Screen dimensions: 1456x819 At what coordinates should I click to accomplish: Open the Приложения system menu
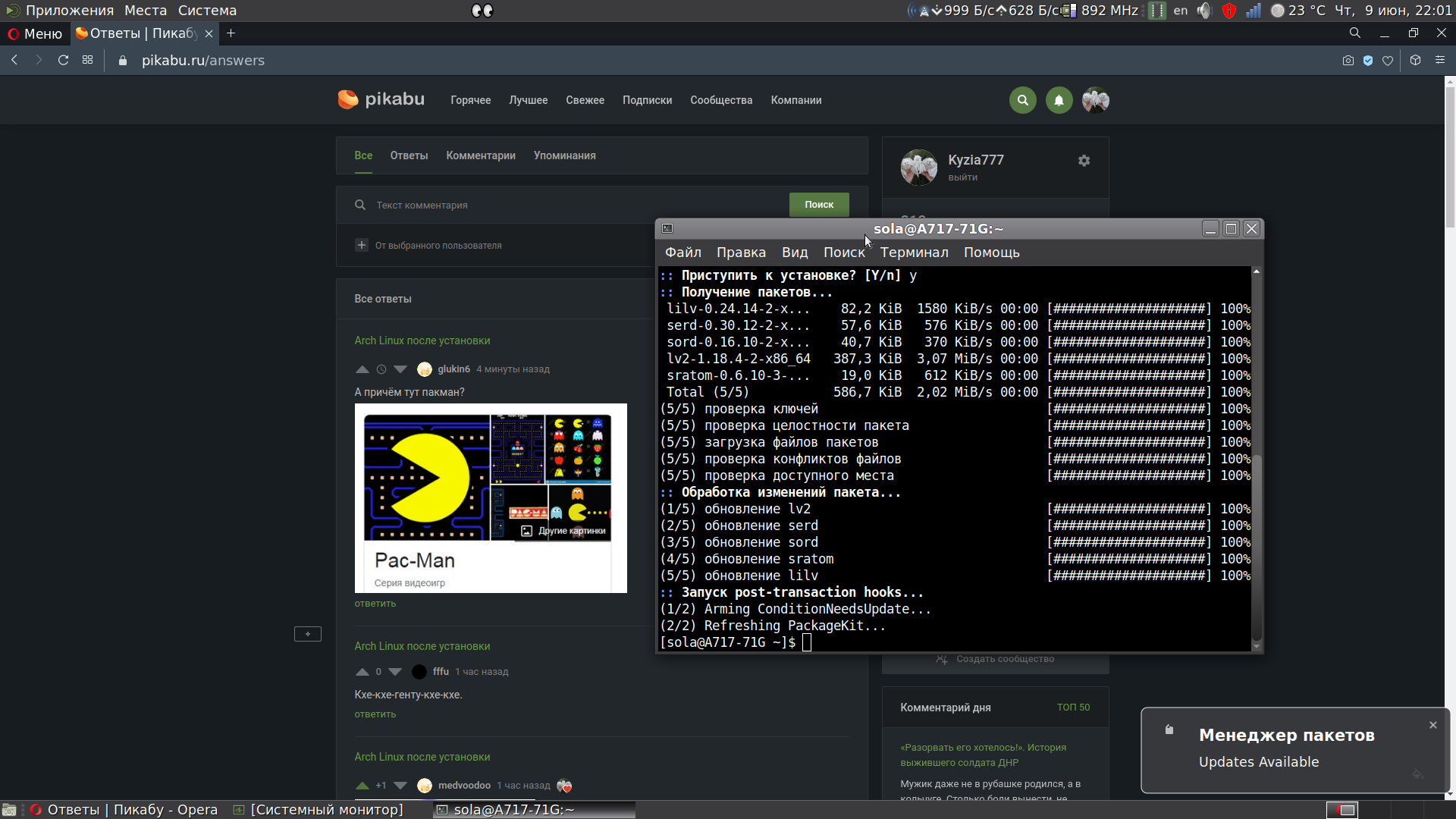(x=68, y=11)
